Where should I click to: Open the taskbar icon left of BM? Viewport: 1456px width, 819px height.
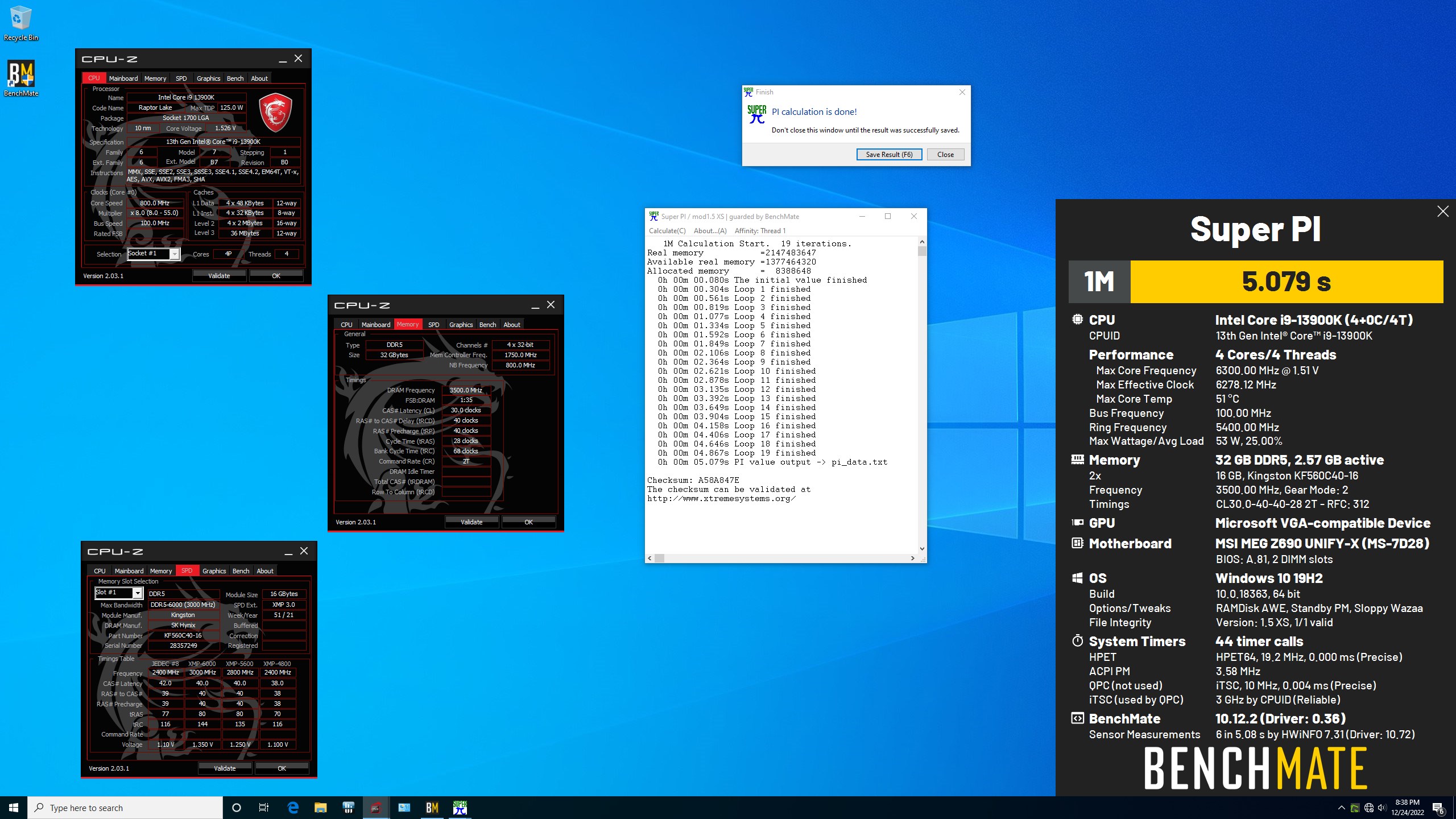404,808
